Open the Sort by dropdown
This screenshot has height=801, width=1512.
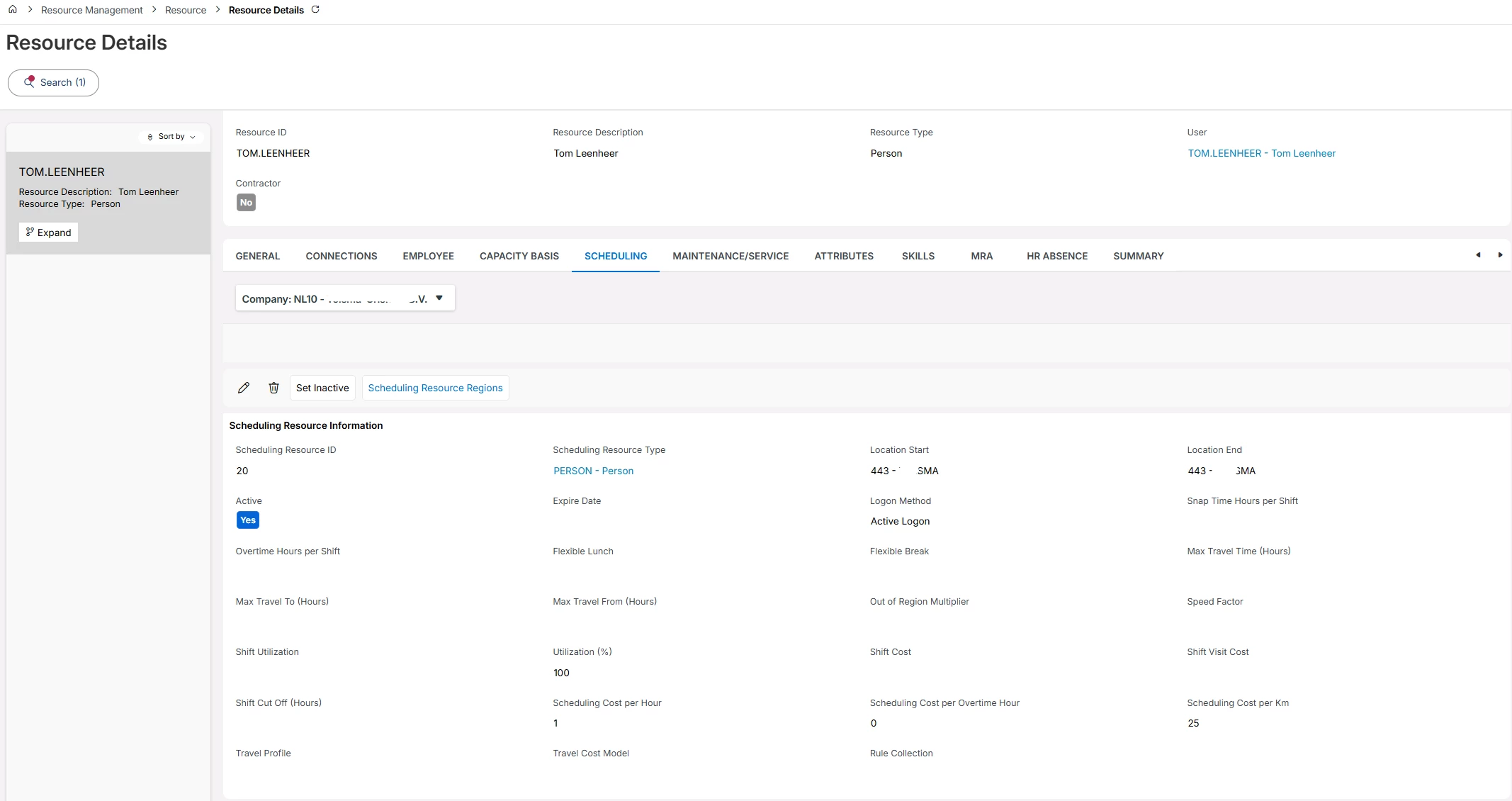(171, 137)
